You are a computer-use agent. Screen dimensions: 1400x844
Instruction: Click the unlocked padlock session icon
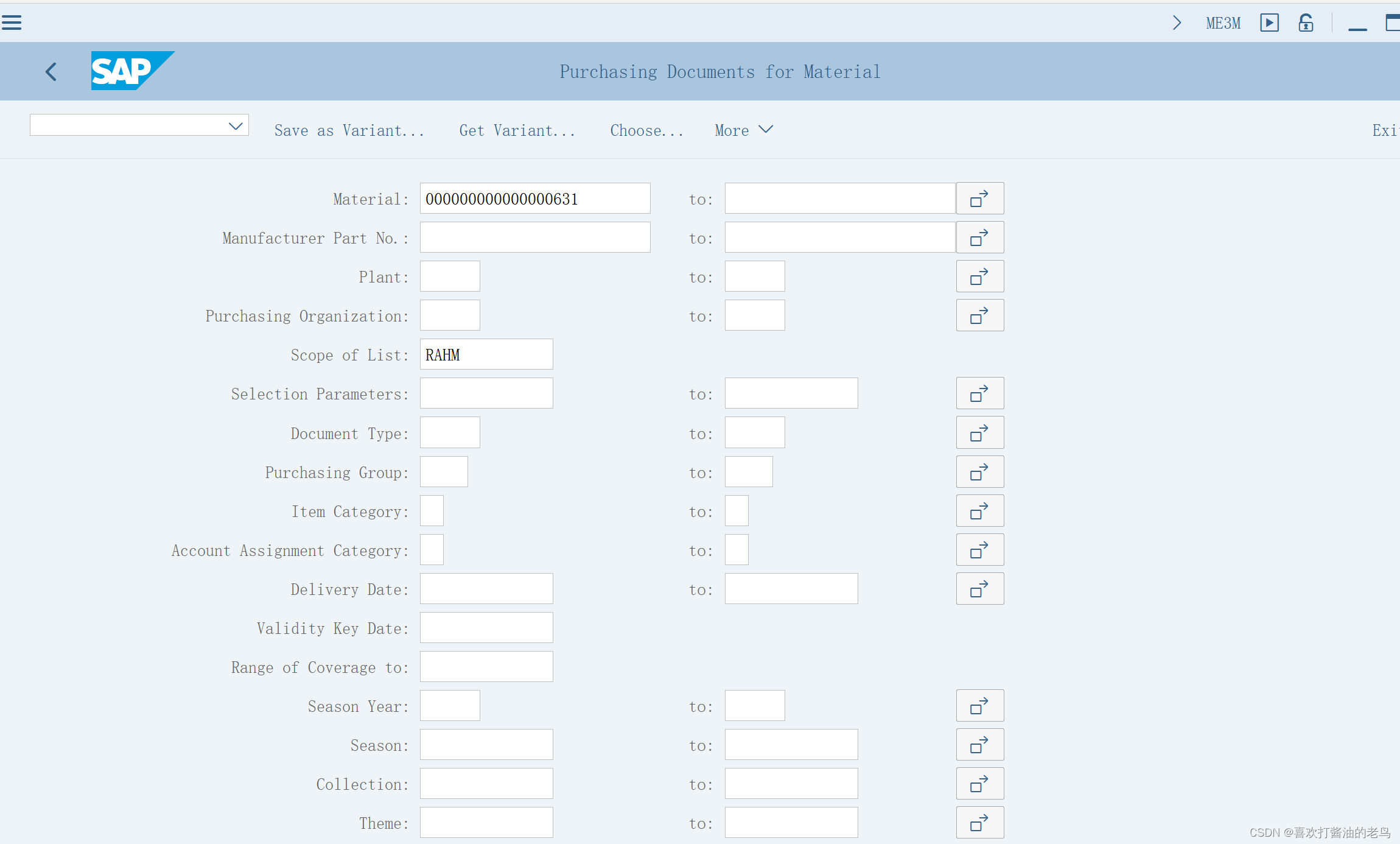(1306, 23)
